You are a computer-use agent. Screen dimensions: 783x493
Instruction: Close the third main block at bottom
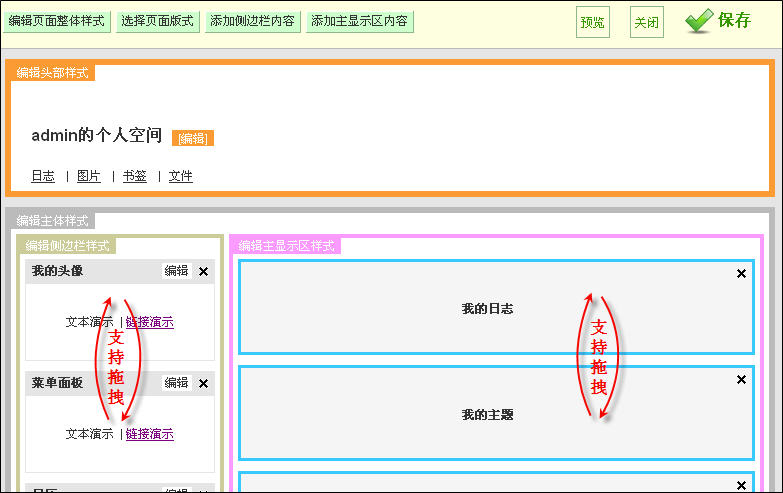742,486
